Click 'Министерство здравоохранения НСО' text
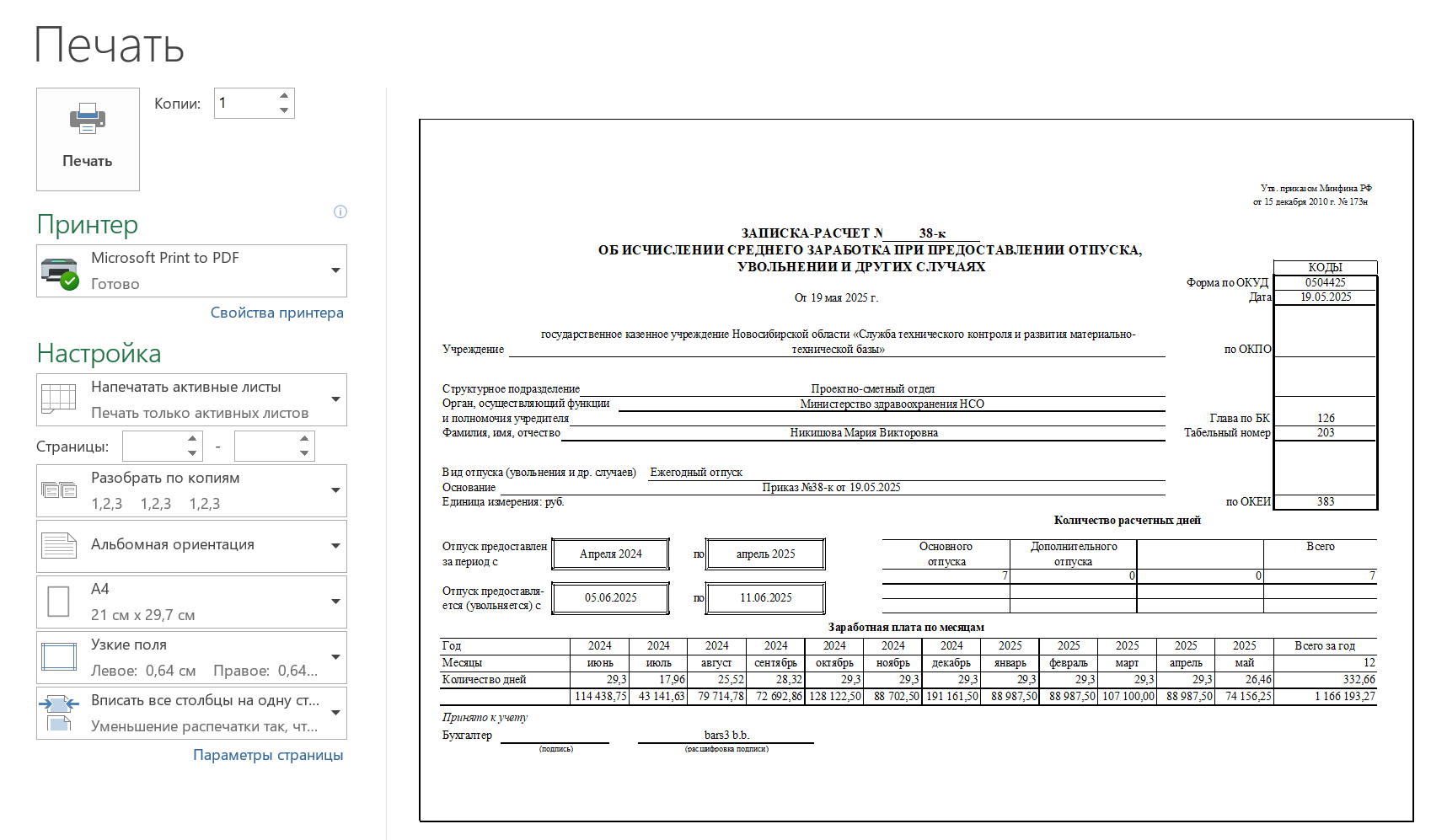 (892, 404)
